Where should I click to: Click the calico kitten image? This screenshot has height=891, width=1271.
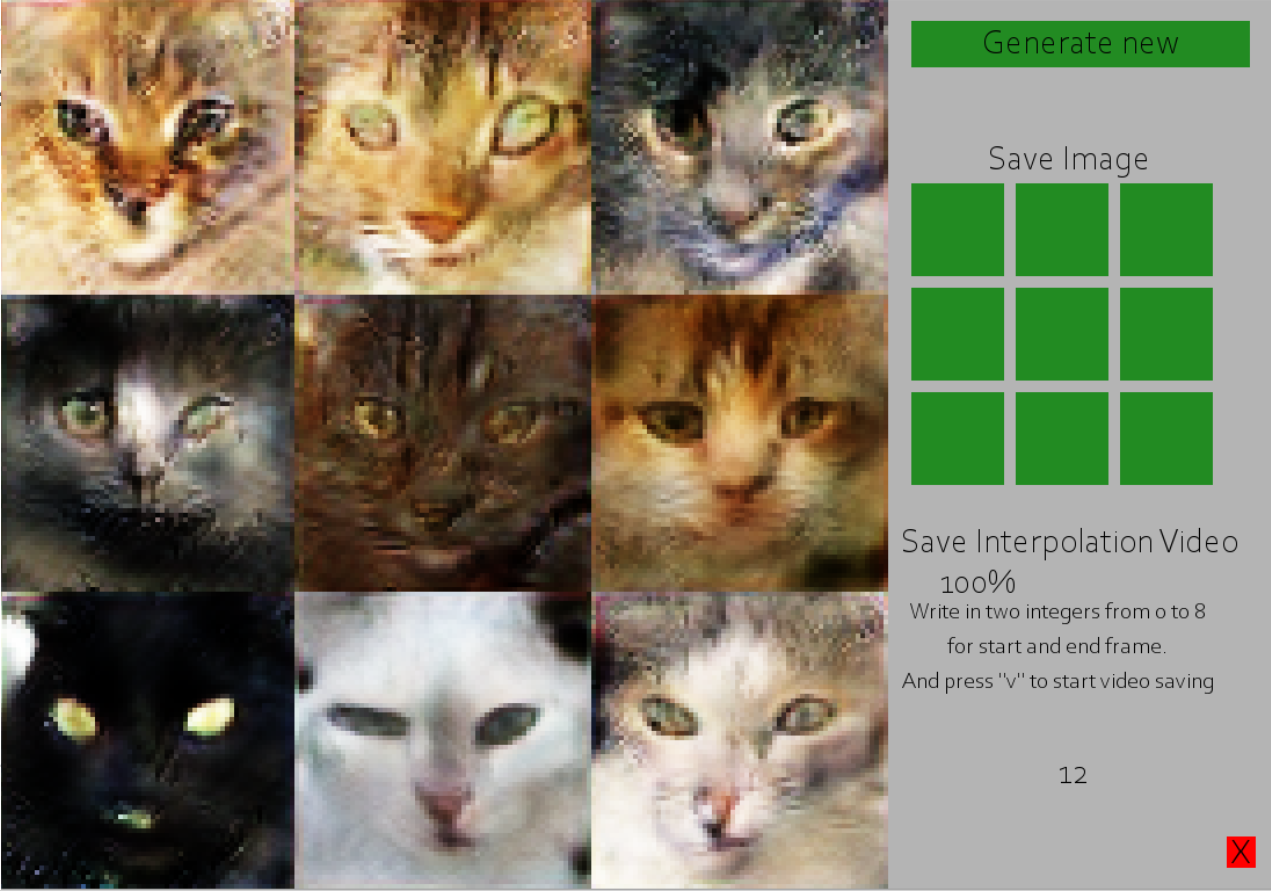739,443
